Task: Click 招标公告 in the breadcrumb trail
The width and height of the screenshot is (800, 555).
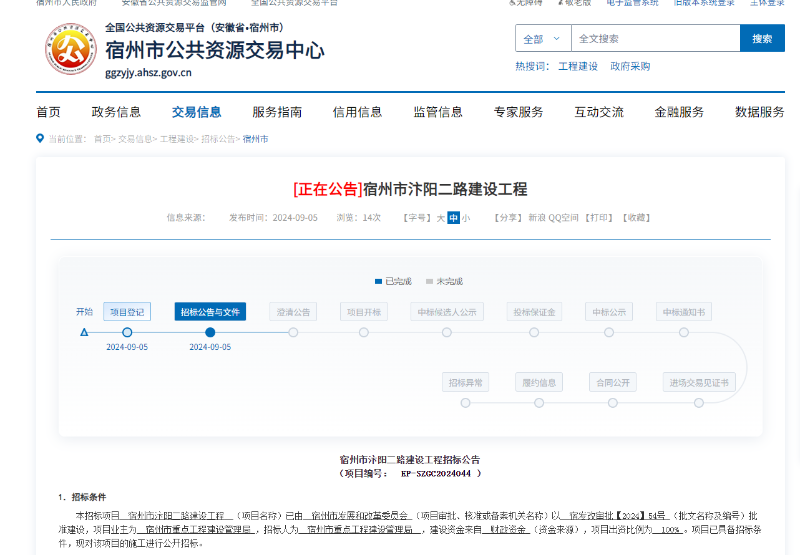Action: [218, 139]
